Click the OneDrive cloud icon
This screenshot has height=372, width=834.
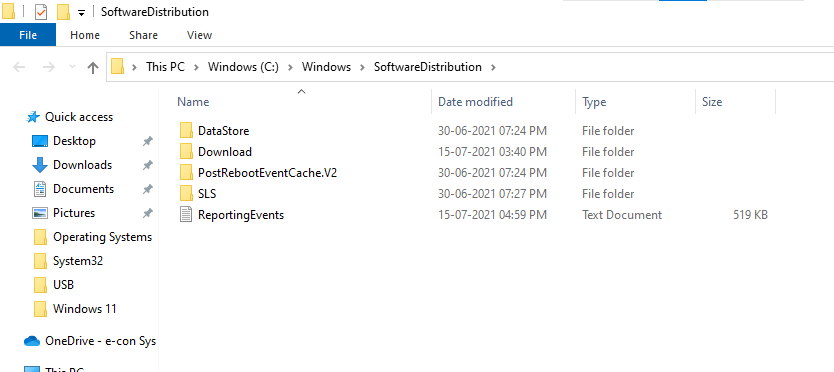click(32, 341)
